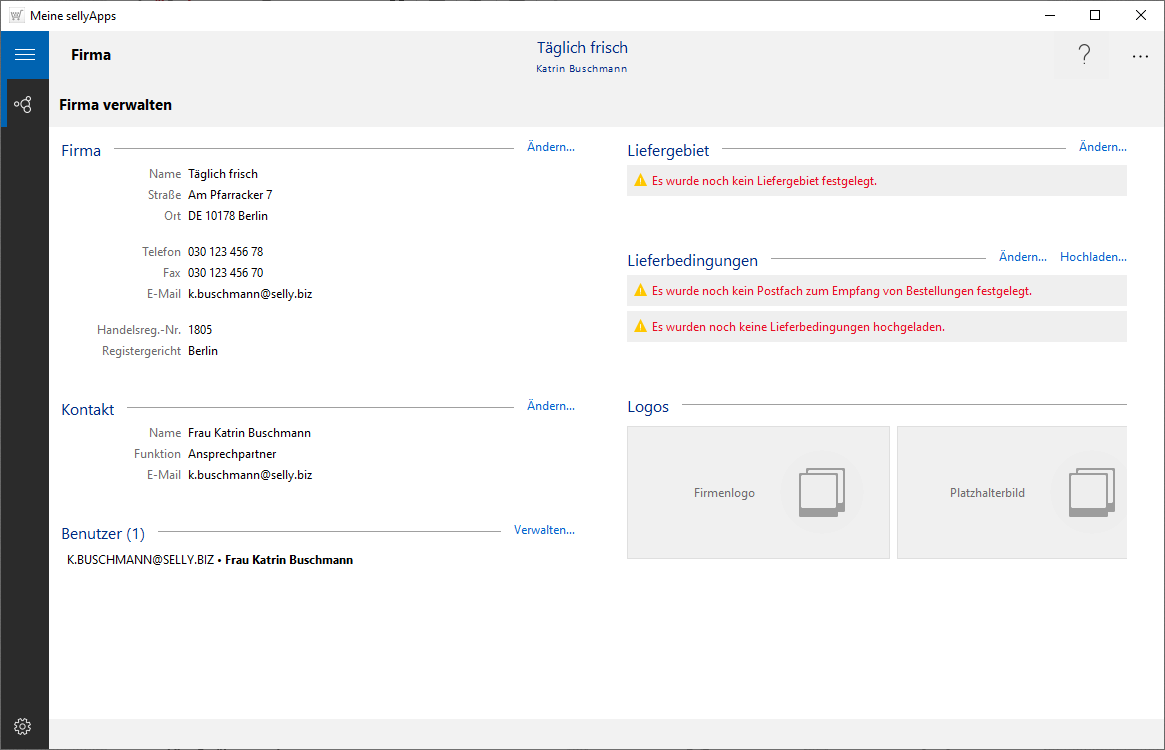The width and height of the screenshot is (1165, 750).
Task: Select the Firmenlogo tile
Action: pyautogui.click(x=725, y=493)
